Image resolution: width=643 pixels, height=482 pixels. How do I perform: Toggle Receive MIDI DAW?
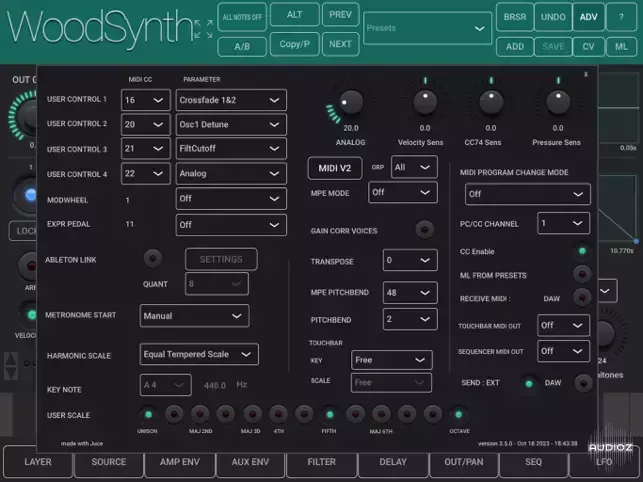pos(582,297)
